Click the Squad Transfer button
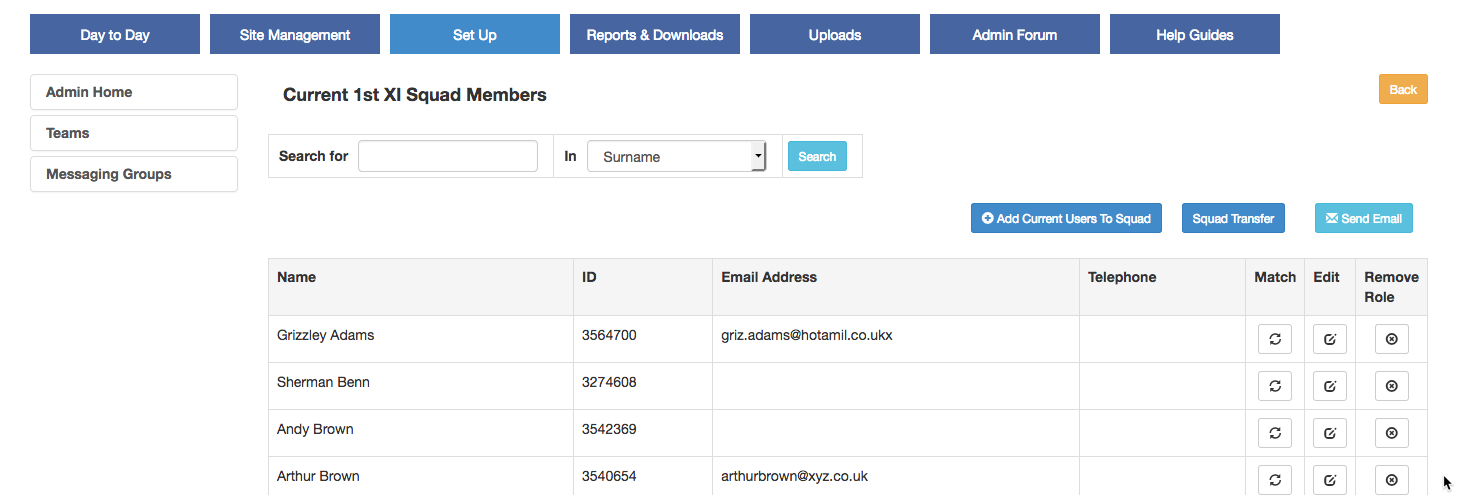This screenshot has height=495, width=1458. tap(1233, 219)
